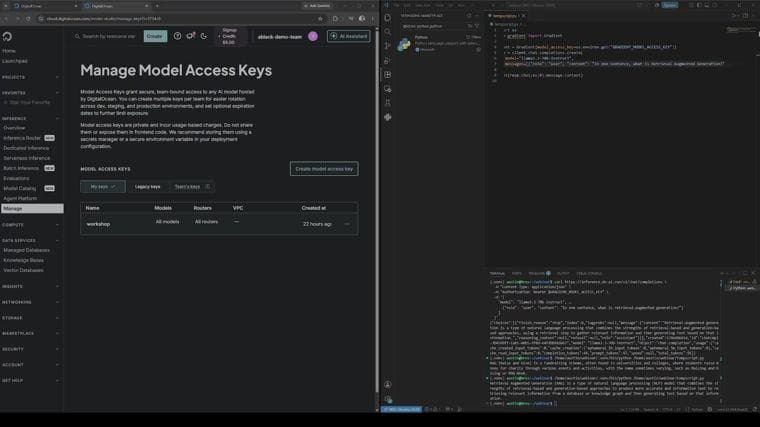Expand the Account sidebar section
Image resolution: width=760 pixels, height=427 pixels.
pos(31,364)
